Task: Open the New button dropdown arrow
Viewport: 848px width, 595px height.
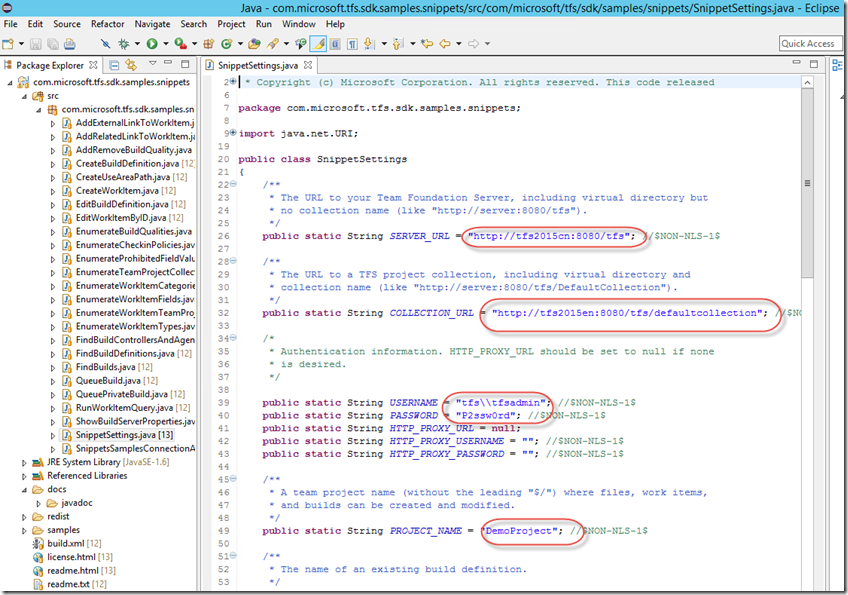Action: (21, 44)
